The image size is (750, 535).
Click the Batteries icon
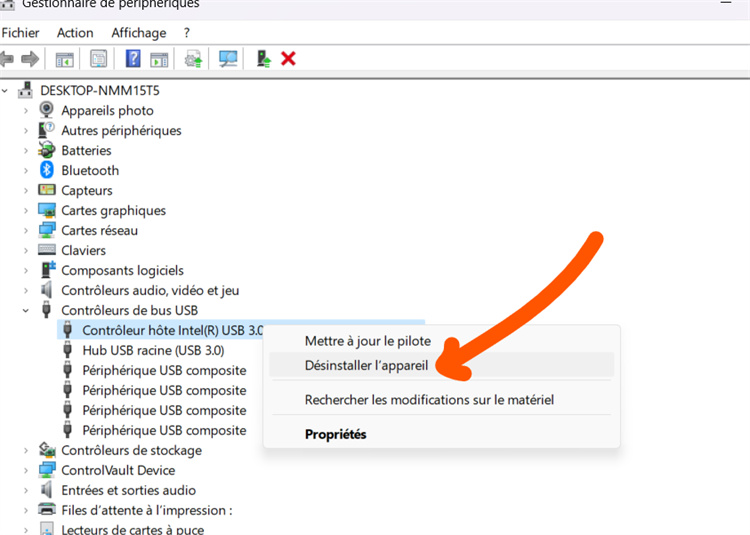tap(46, 150)
